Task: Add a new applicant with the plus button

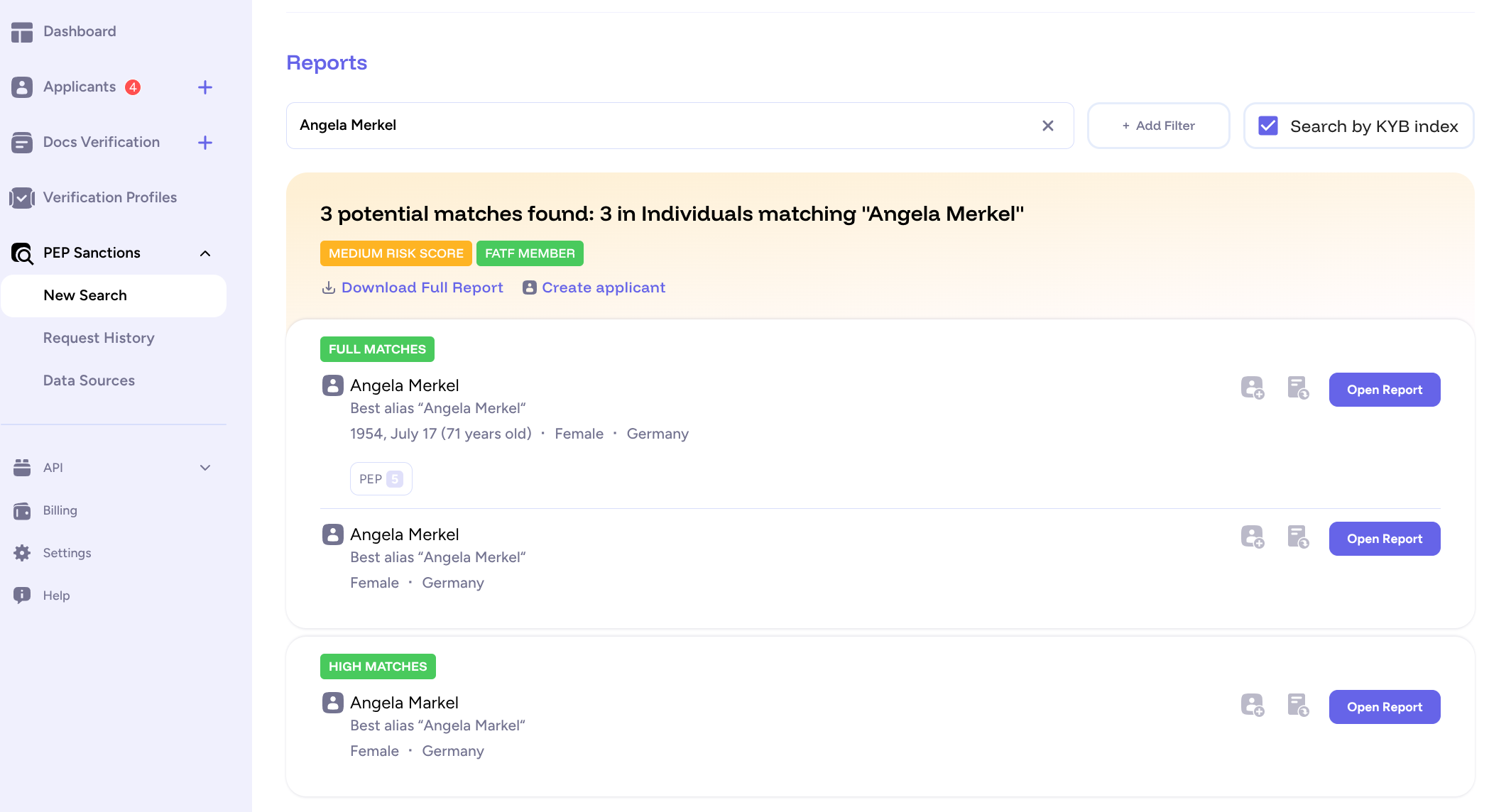Action: tap(205, 87)
